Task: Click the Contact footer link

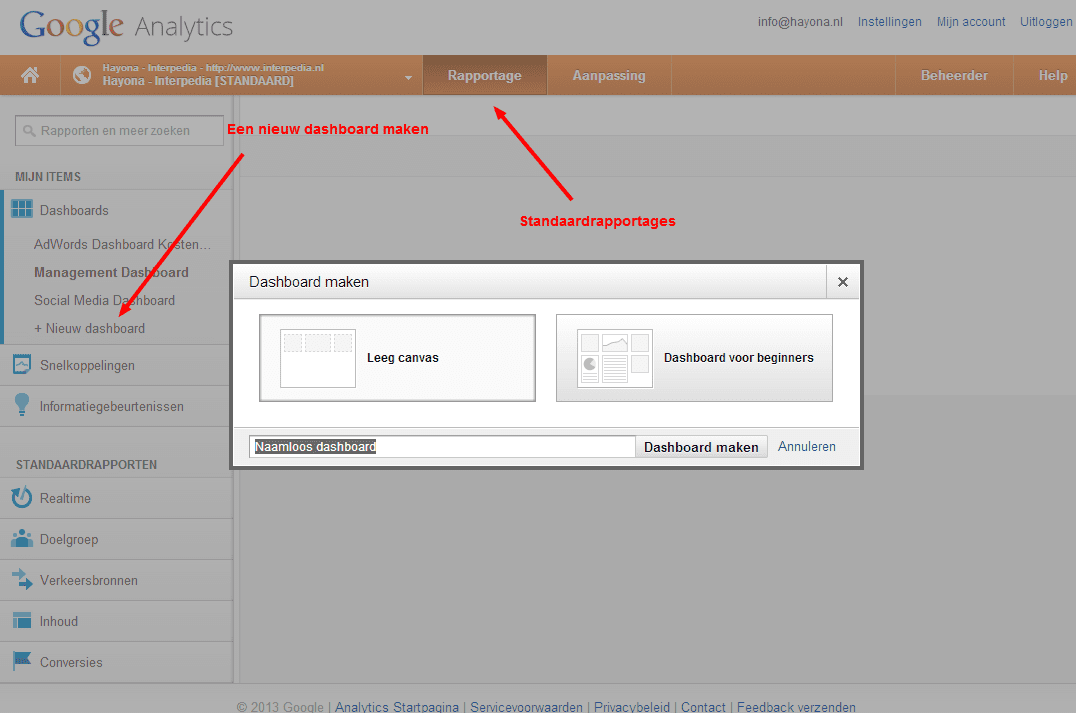Action: tap(703, 706)
